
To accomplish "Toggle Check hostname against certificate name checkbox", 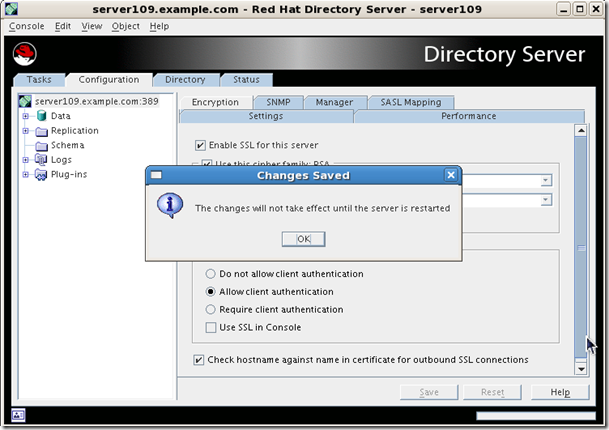I will [198, 360].
